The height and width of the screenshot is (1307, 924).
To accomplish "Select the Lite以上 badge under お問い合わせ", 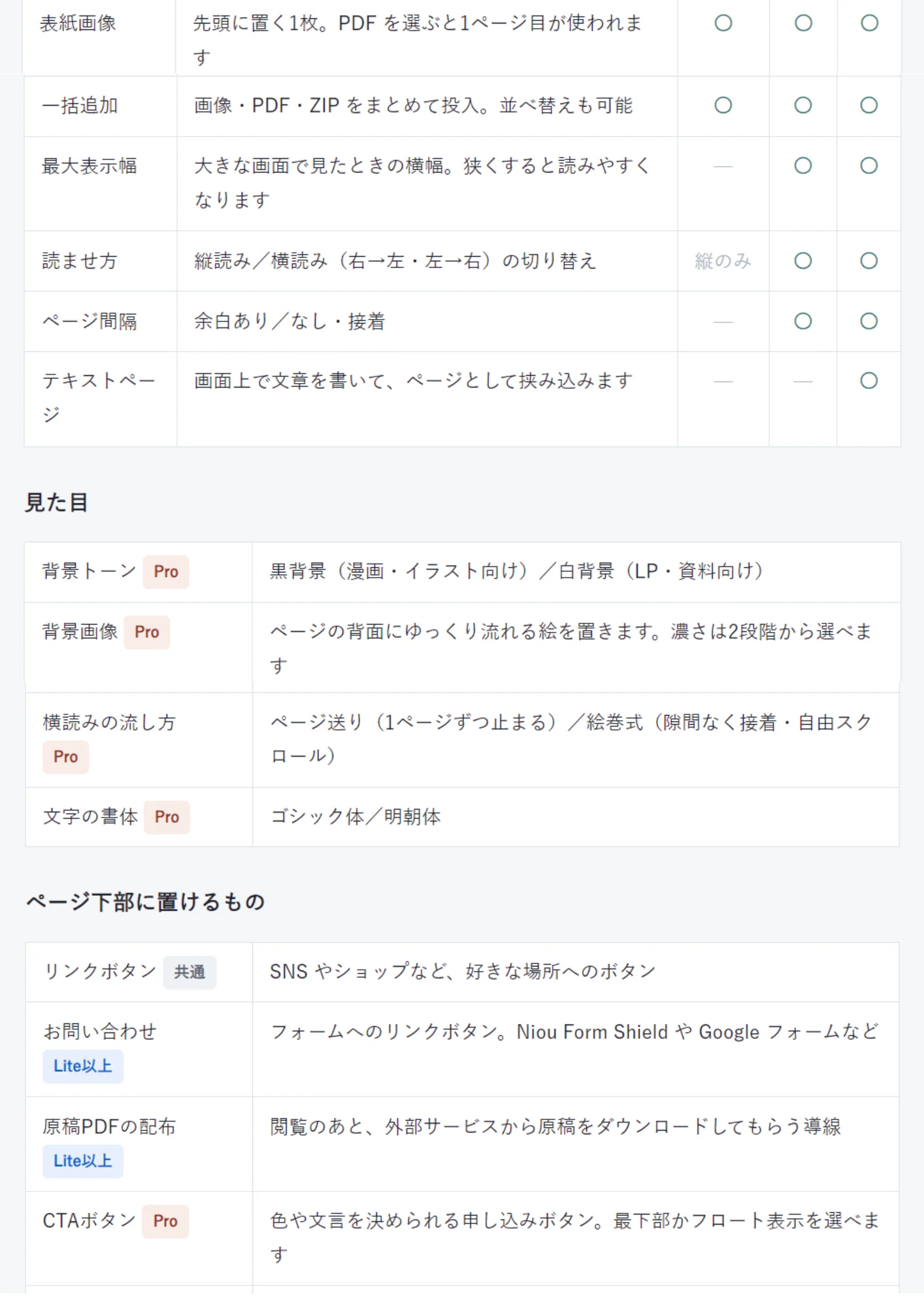I will (83, 1067).
